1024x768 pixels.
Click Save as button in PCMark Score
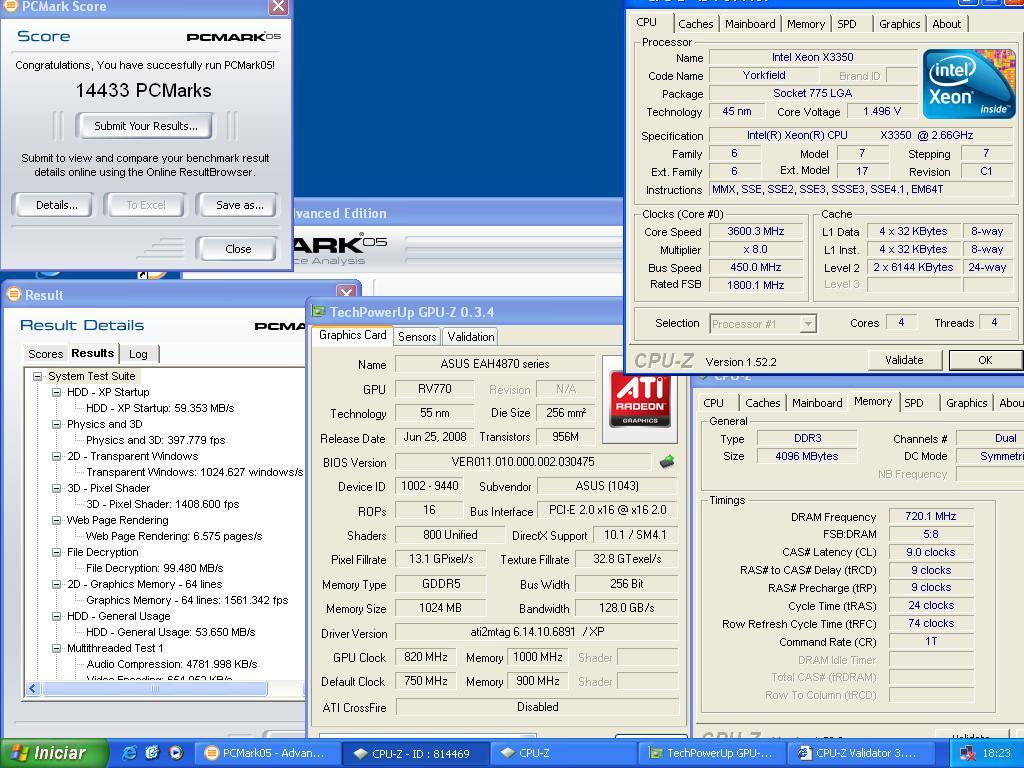238,205
